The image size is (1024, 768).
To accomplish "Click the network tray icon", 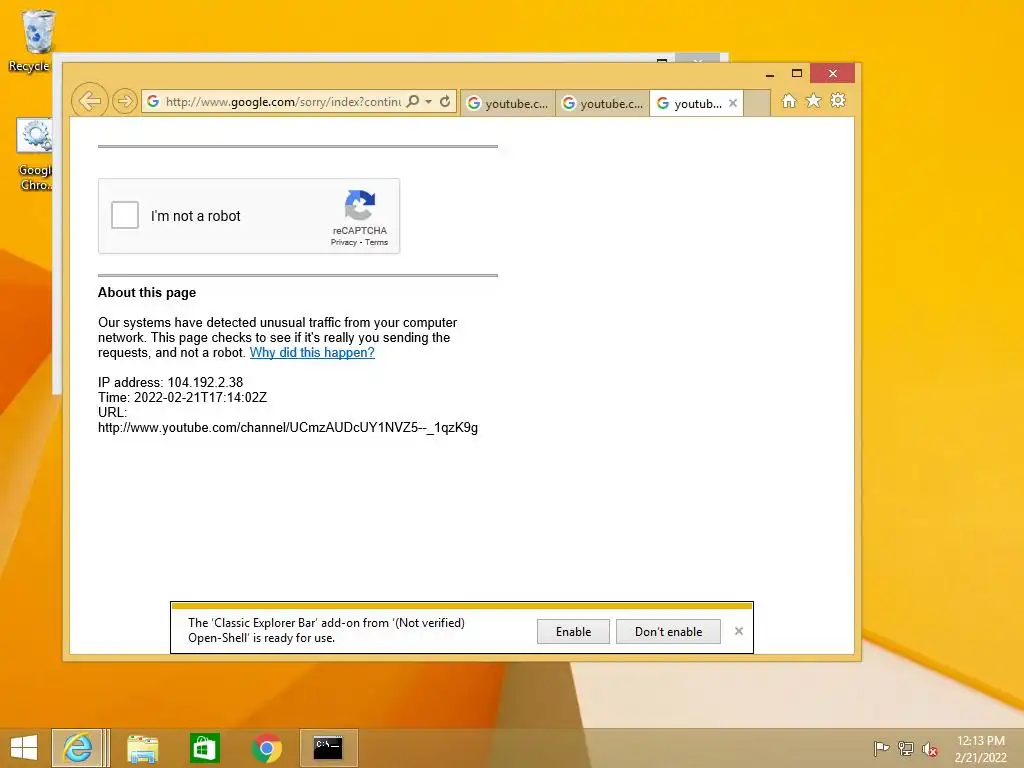I will pyautogui.click(x=906, y=748).
